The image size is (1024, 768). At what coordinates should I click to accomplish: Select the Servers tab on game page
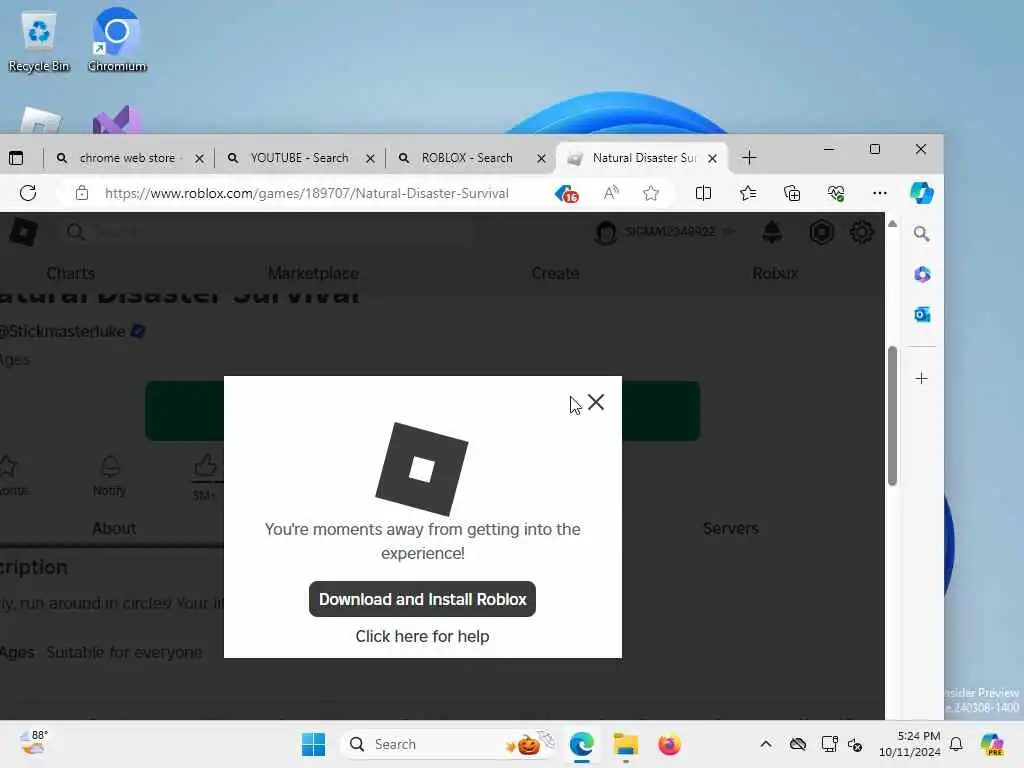tap(731, 528)
